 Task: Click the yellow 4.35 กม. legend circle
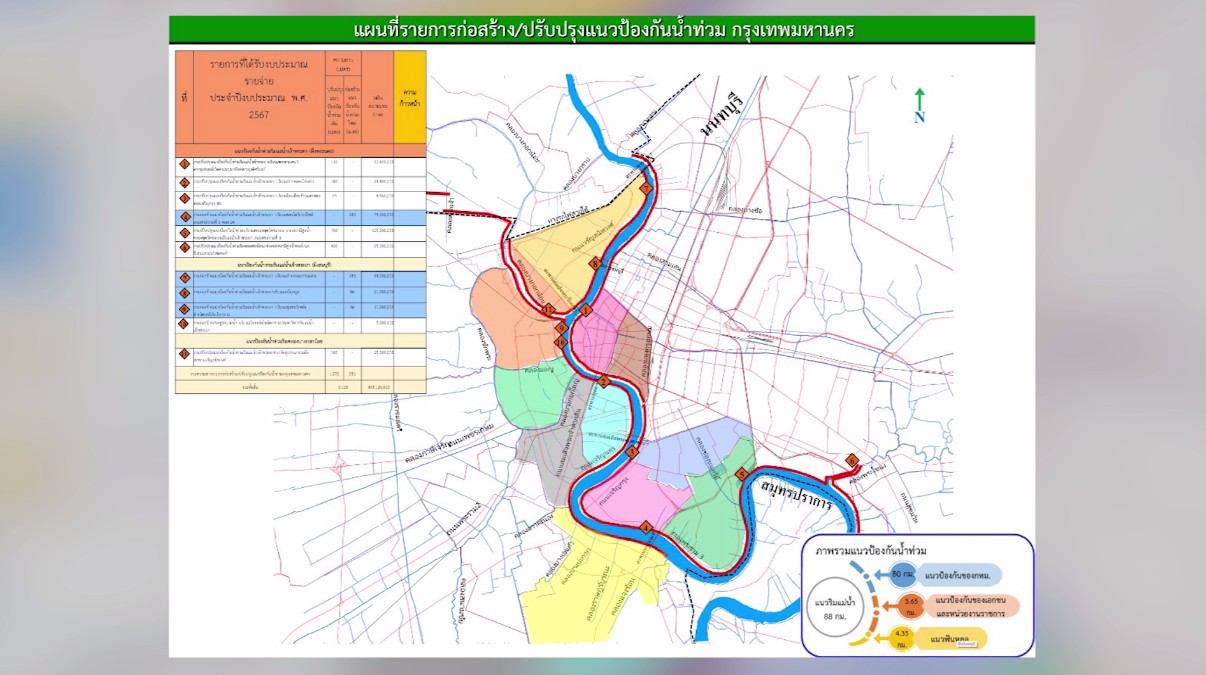click(900, 638)
